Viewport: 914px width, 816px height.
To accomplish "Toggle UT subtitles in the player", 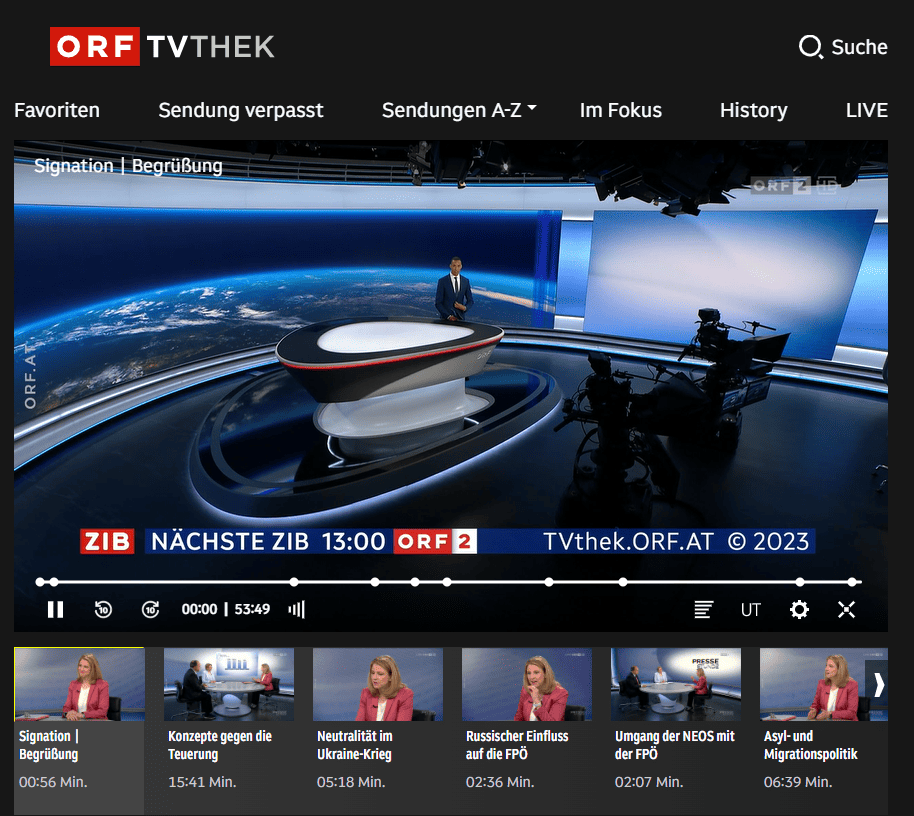I will click(x=750, y=609).
